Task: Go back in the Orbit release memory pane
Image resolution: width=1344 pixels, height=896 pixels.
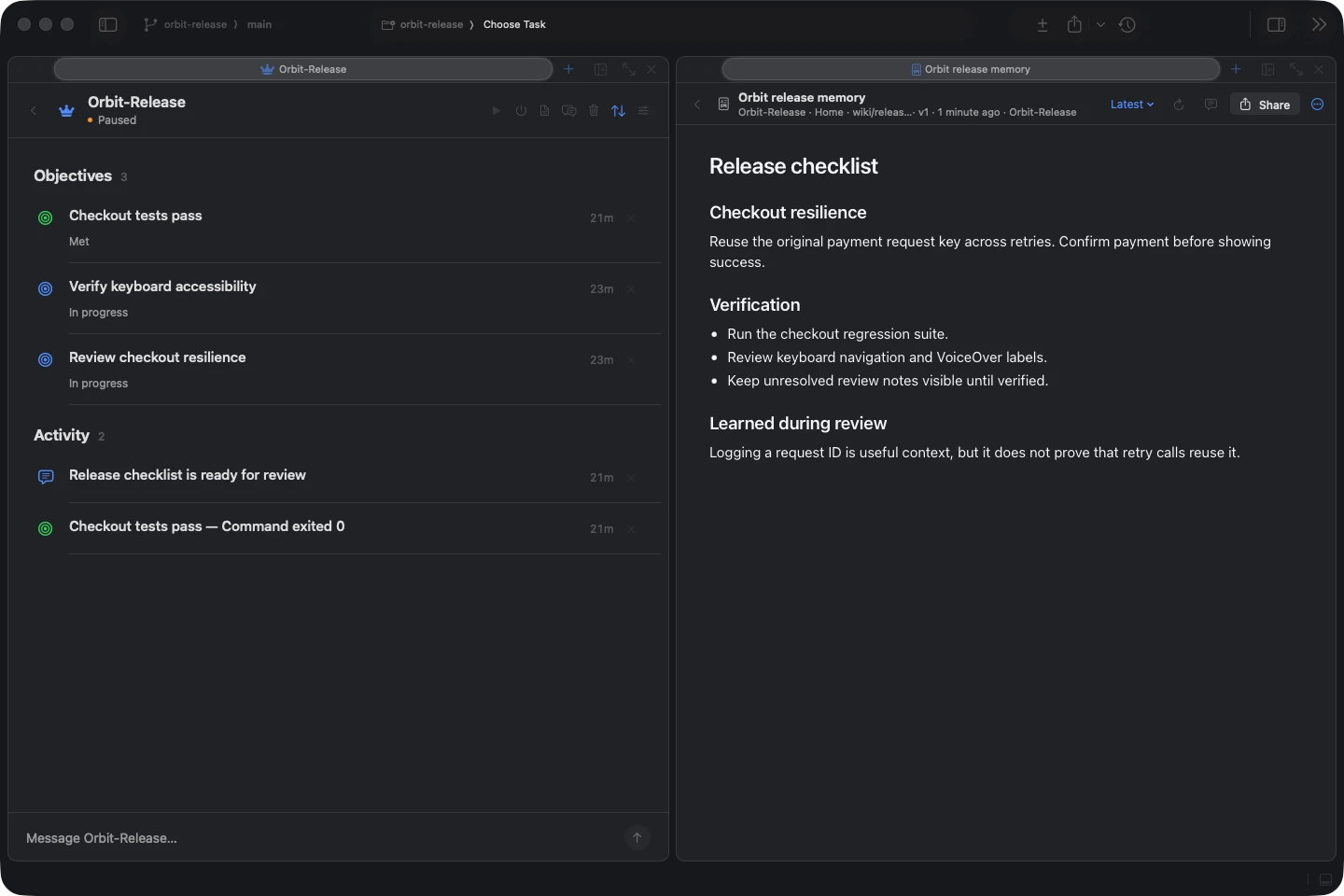Action: pos(697,105)
